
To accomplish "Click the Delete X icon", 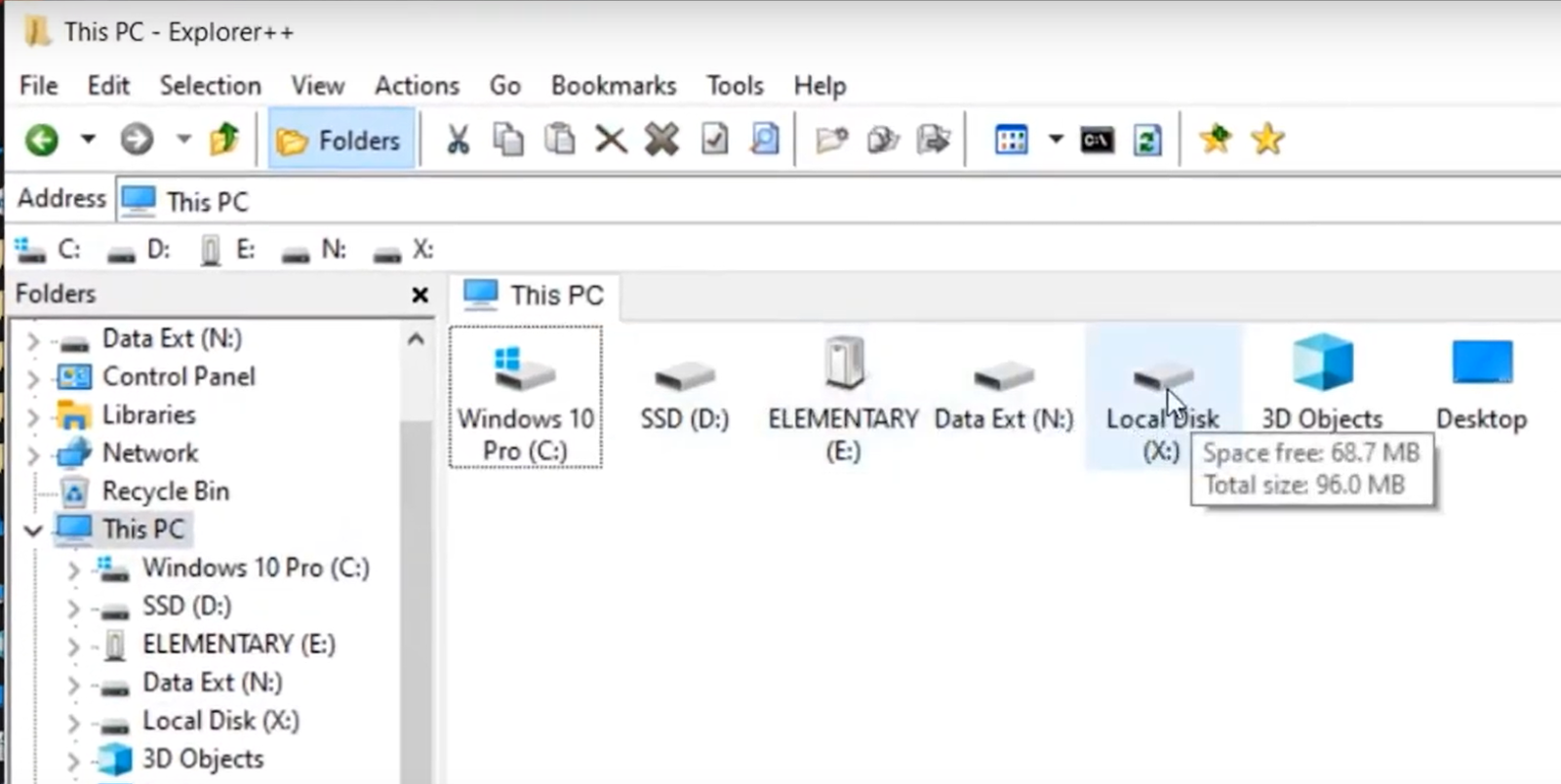I will (611, 139).
